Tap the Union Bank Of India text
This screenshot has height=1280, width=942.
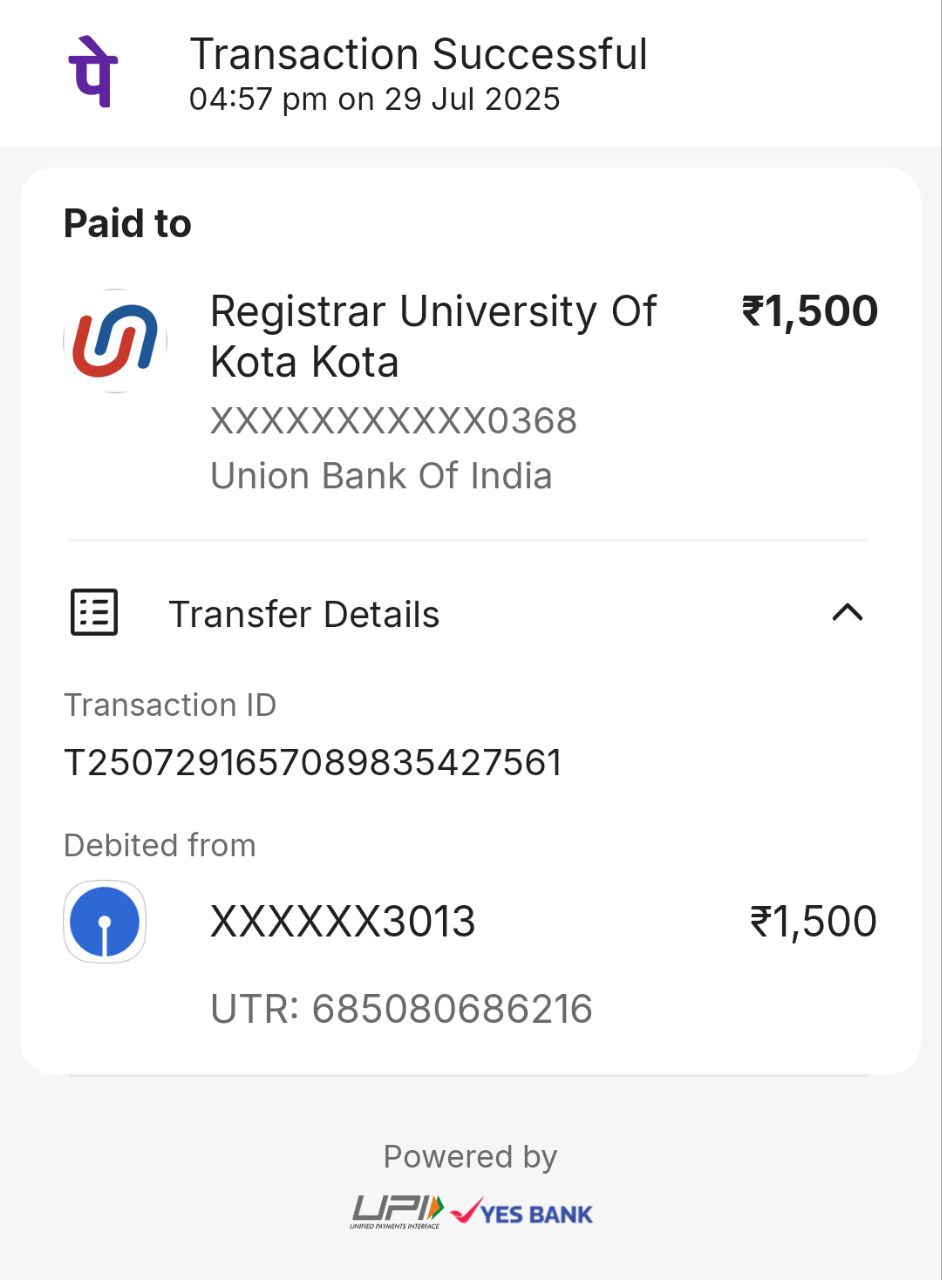(381, 476)
